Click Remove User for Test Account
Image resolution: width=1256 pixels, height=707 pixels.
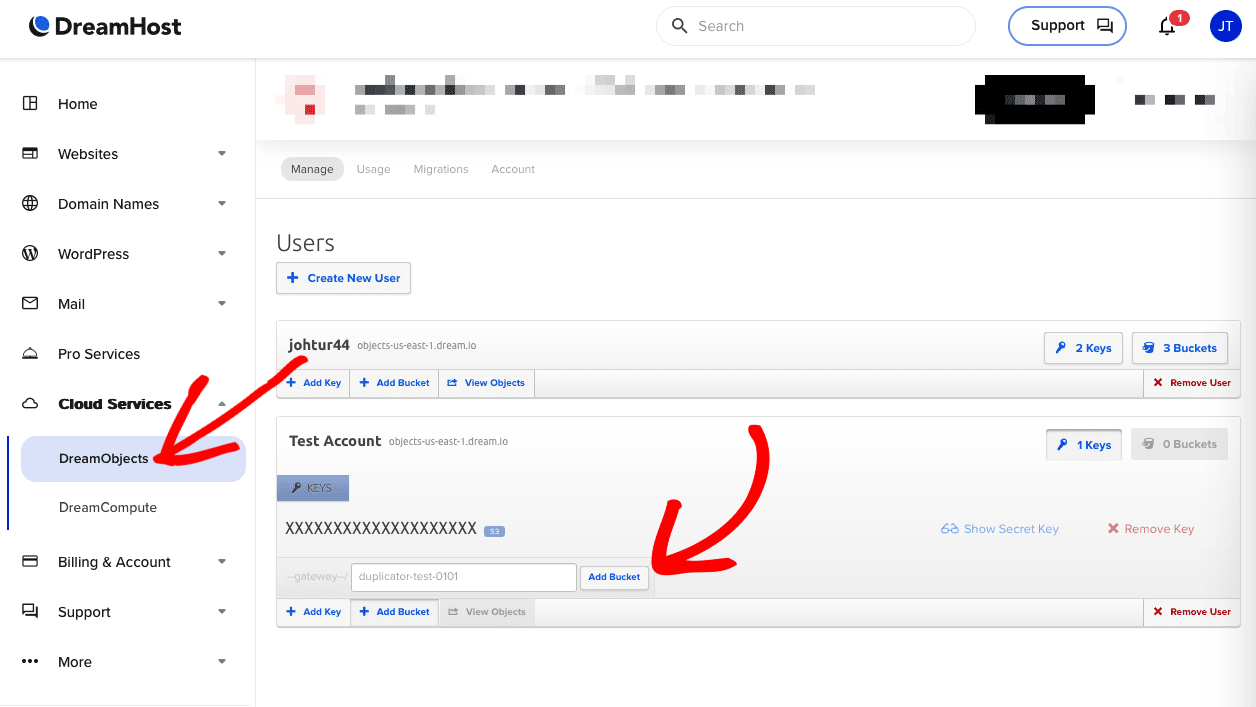pos(1192,612)
